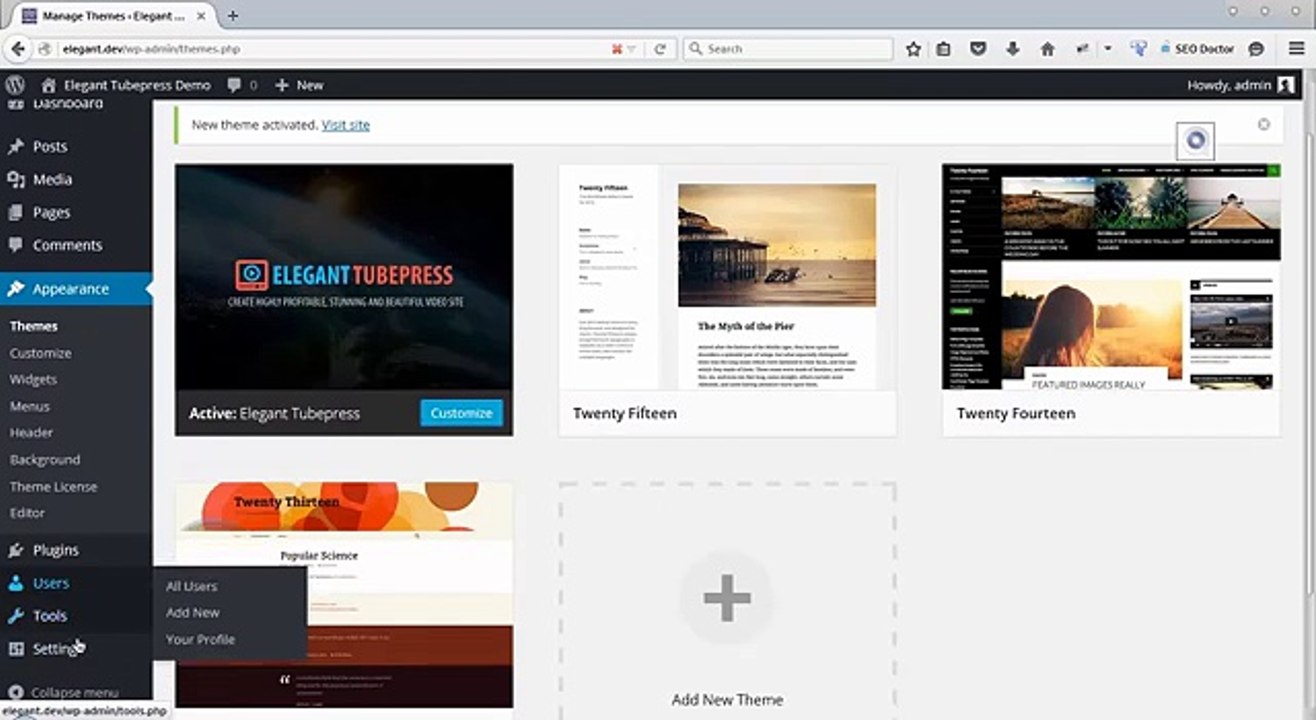The image size is (1316, 720).
Task: Click + New in the admin bar
Action: pos(299,85)
